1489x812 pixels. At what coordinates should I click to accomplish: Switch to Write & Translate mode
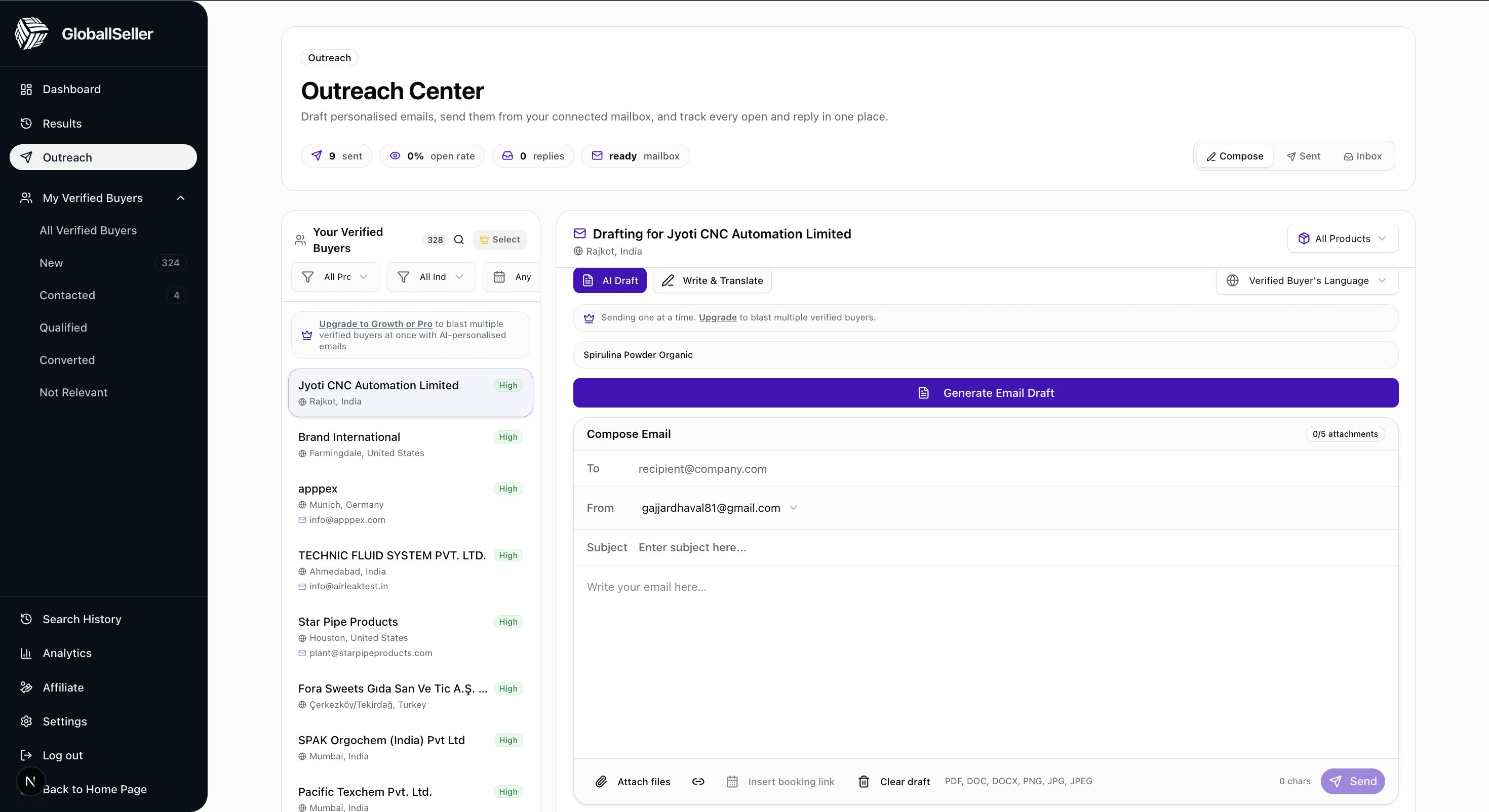pos(712,280)
